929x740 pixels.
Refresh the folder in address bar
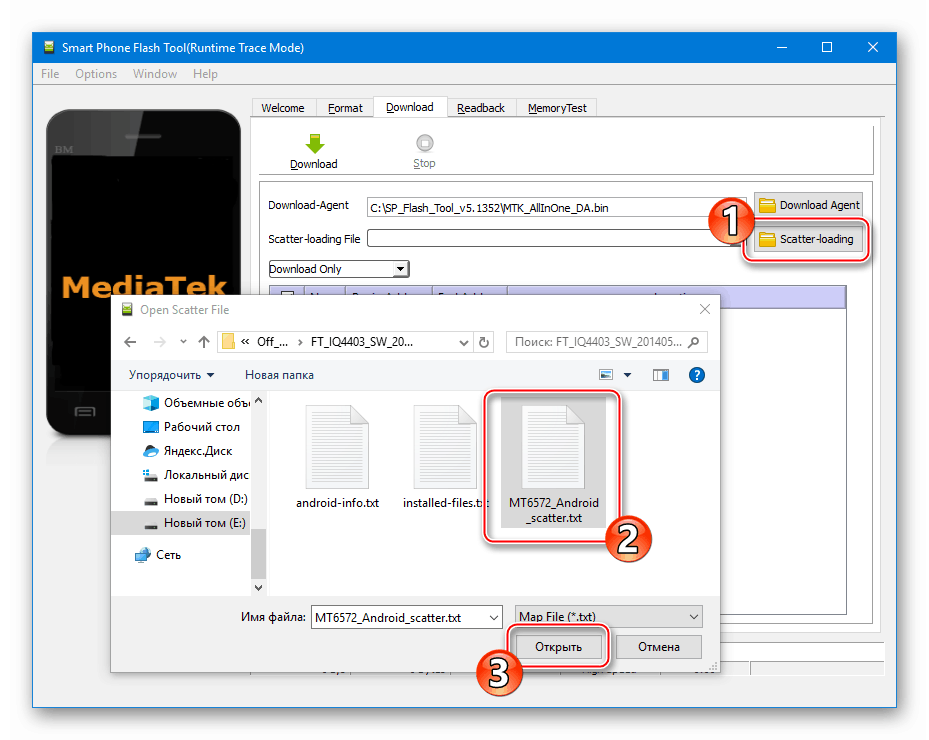485,342
